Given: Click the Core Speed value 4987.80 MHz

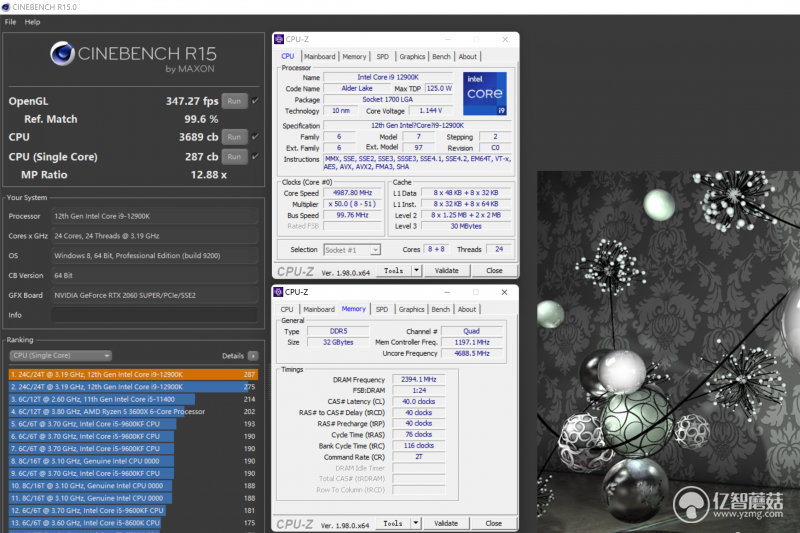Looking at the screenshot, I should (353, 193).
